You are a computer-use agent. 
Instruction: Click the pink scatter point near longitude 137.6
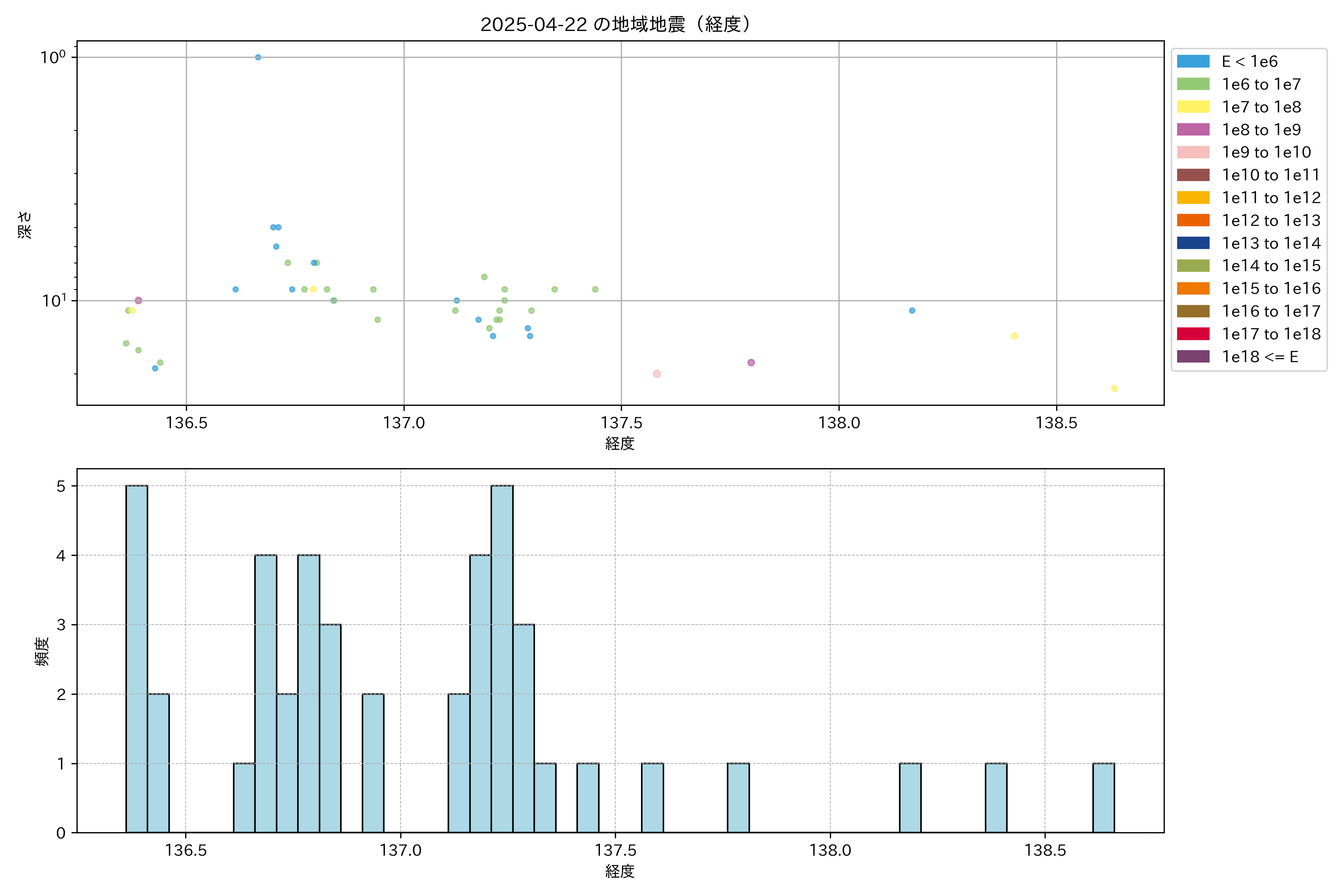[657, 374]
